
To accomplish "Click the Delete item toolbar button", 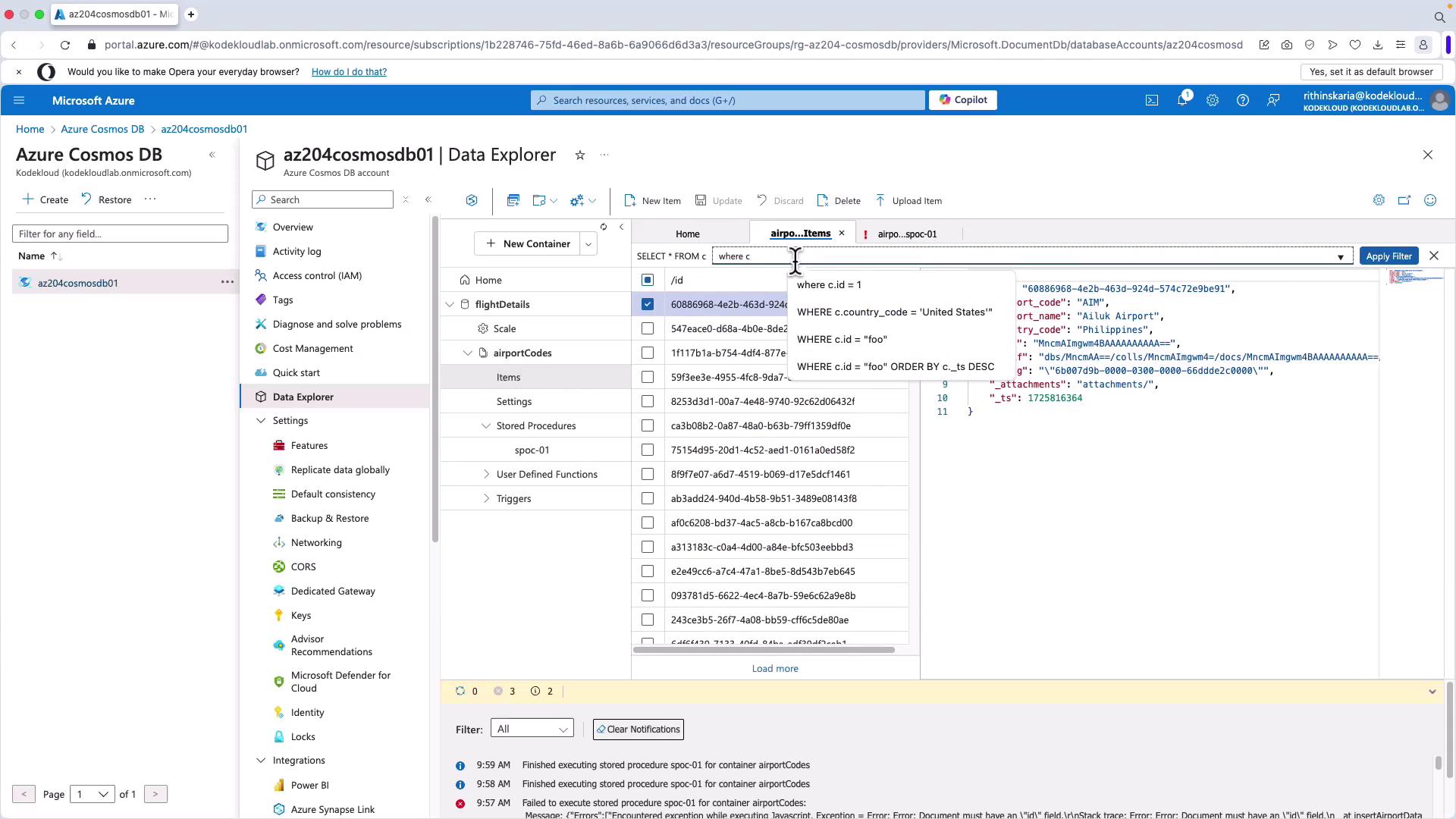I will (839, 201).
